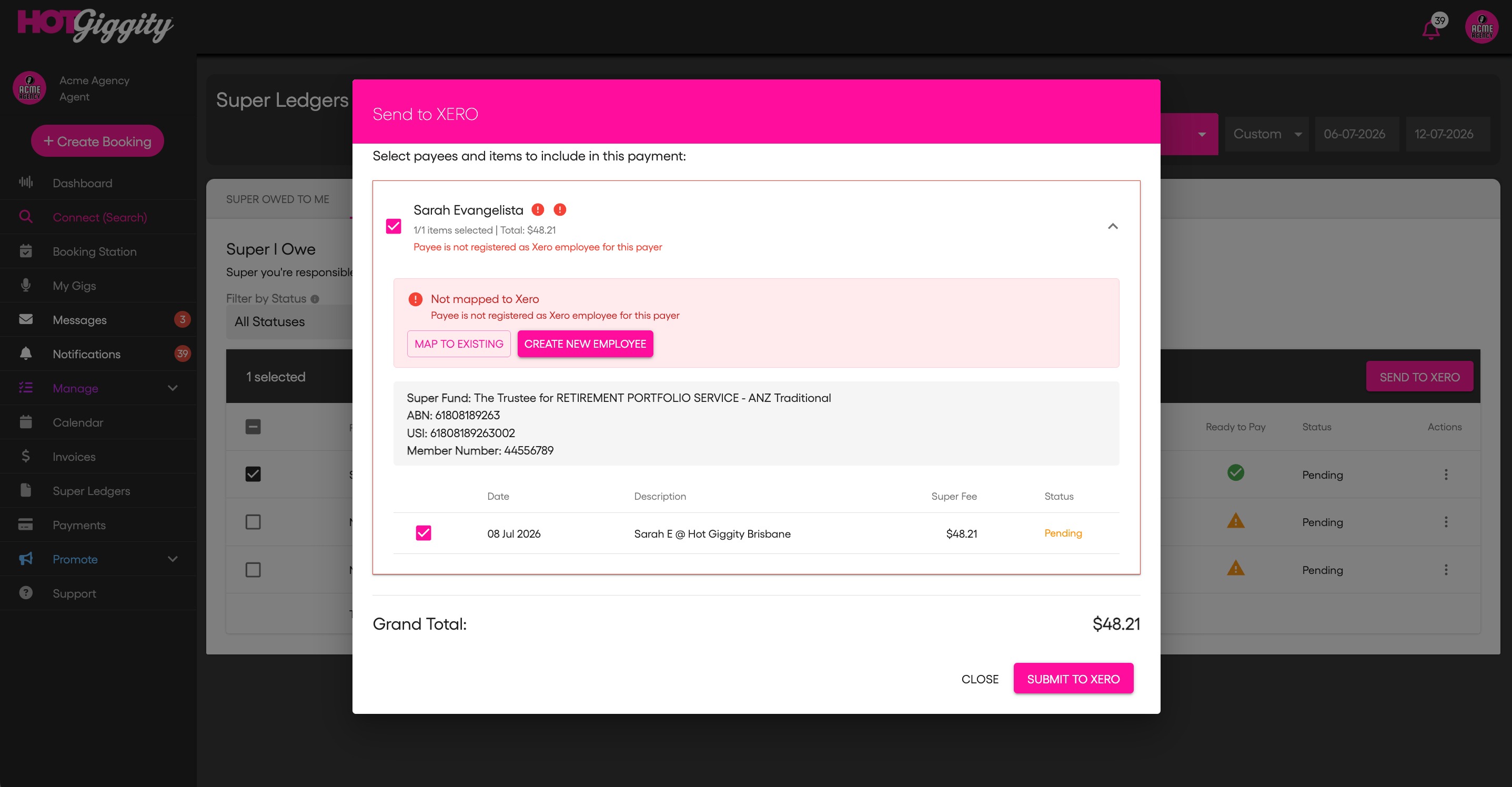Open the Custom date range dropdown
The height and width of the screenshot is (787, 1512).
(1267, 134)
